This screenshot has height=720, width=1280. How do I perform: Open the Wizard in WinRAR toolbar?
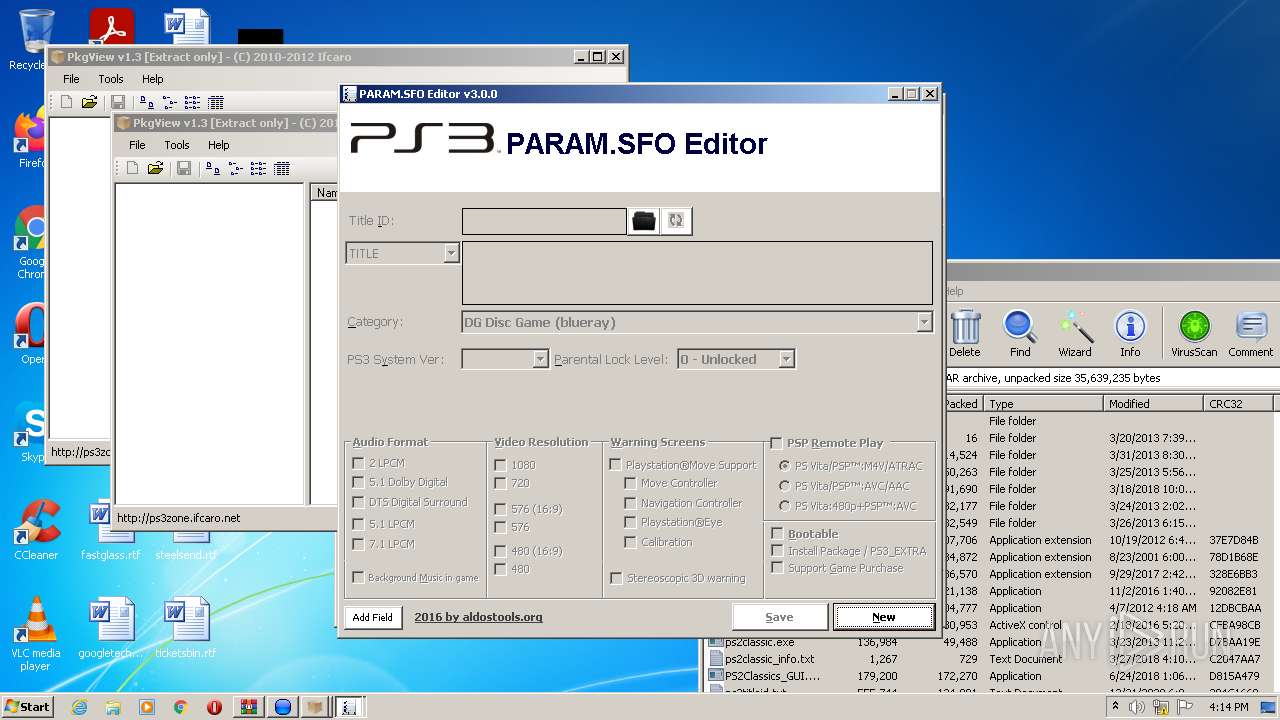pyautogui.click(x=1075, y=333)
